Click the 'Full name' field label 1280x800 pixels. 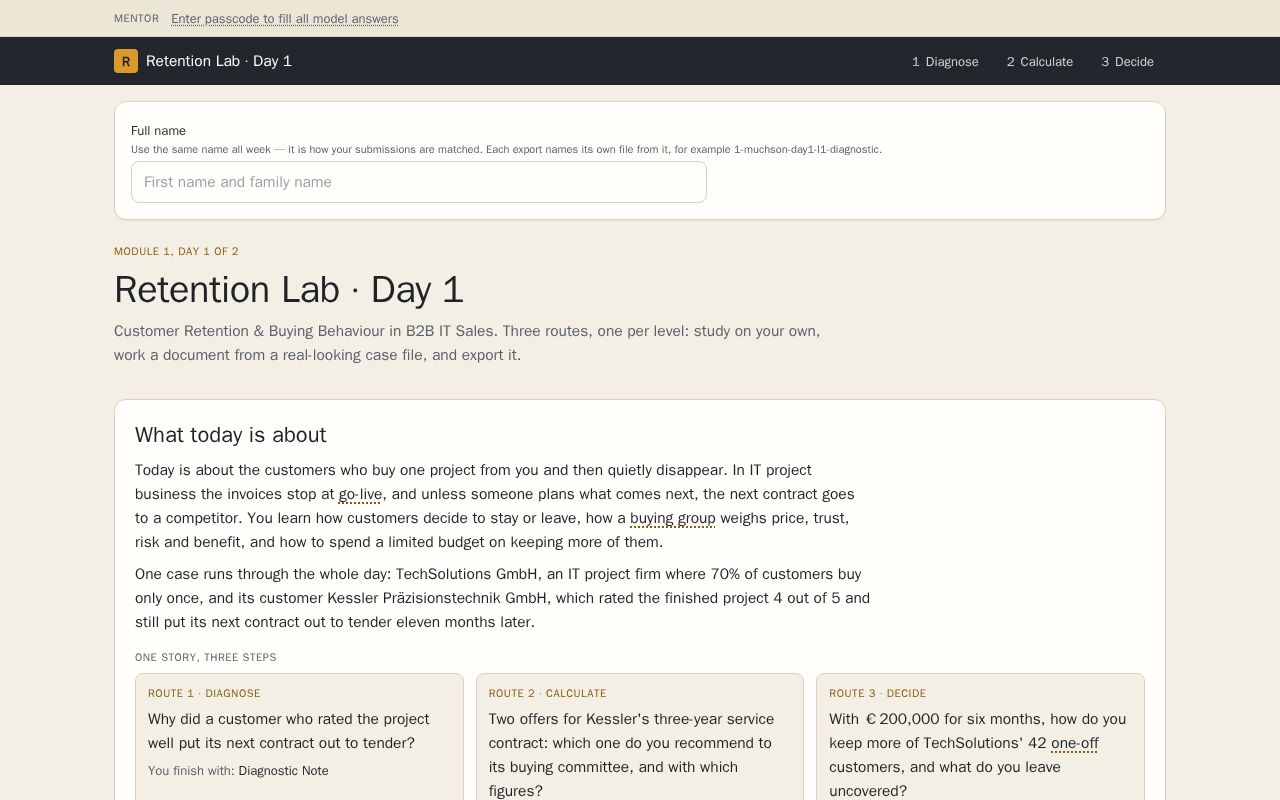click(x=158, y=131)
